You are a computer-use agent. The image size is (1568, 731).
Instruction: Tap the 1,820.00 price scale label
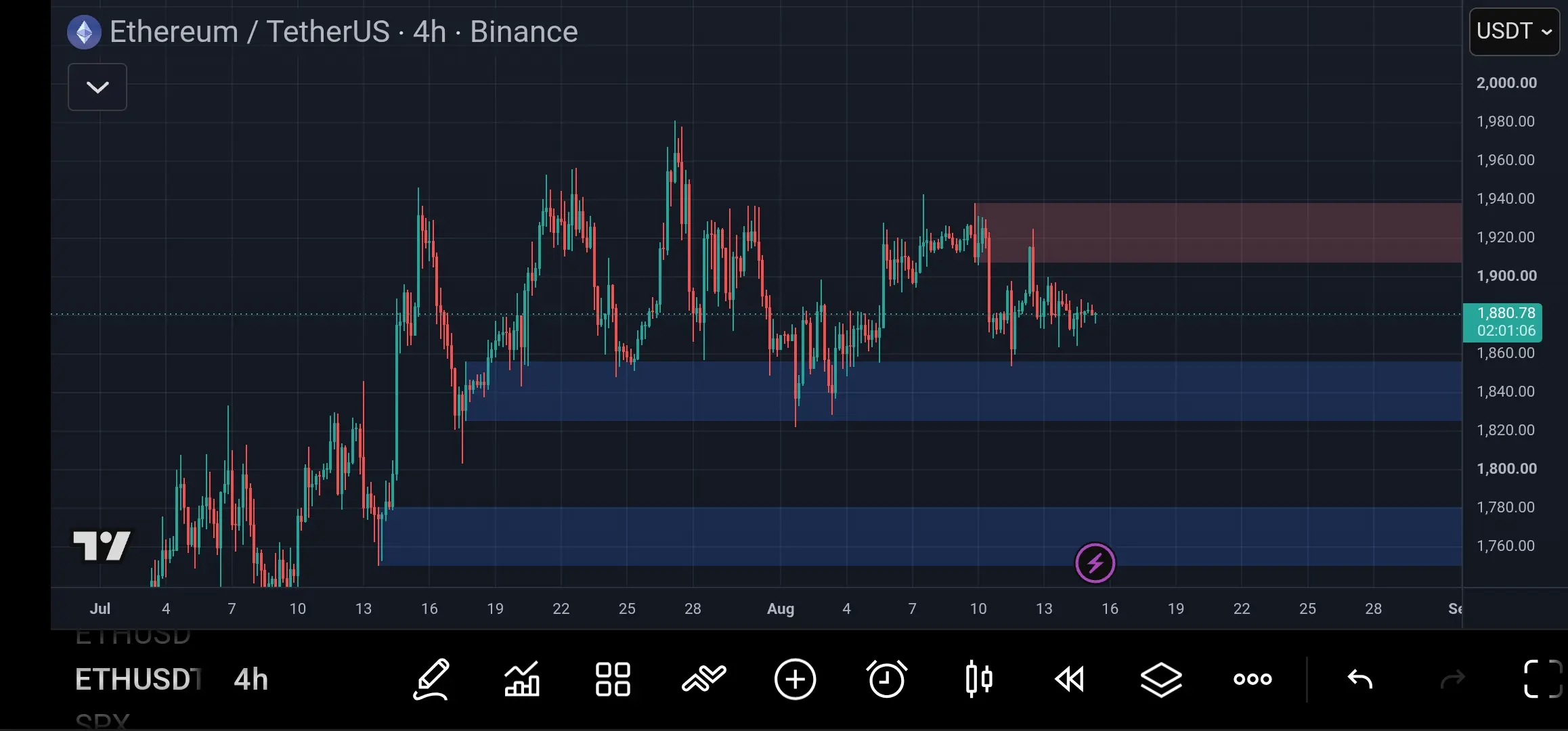(1506, 430)
